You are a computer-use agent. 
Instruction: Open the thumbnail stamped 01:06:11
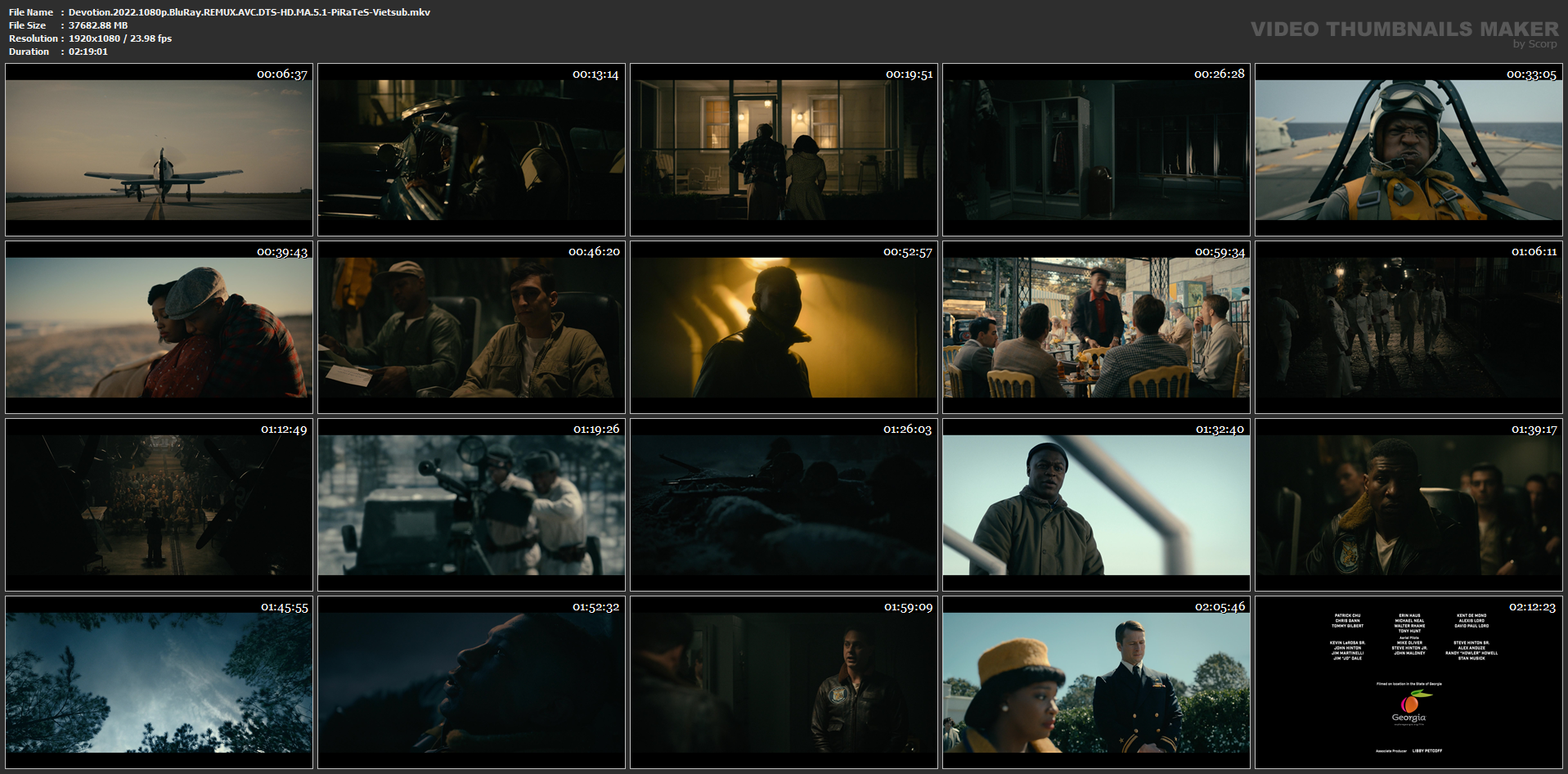[x=1409, y=327]
